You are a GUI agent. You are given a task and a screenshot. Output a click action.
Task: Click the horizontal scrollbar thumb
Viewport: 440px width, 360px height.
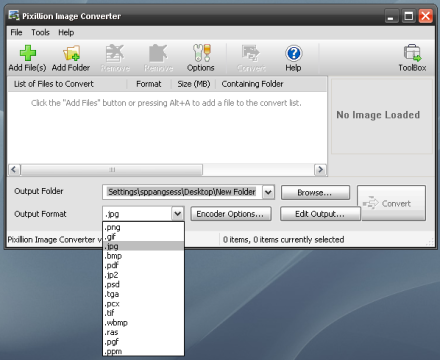pos(112,169)
